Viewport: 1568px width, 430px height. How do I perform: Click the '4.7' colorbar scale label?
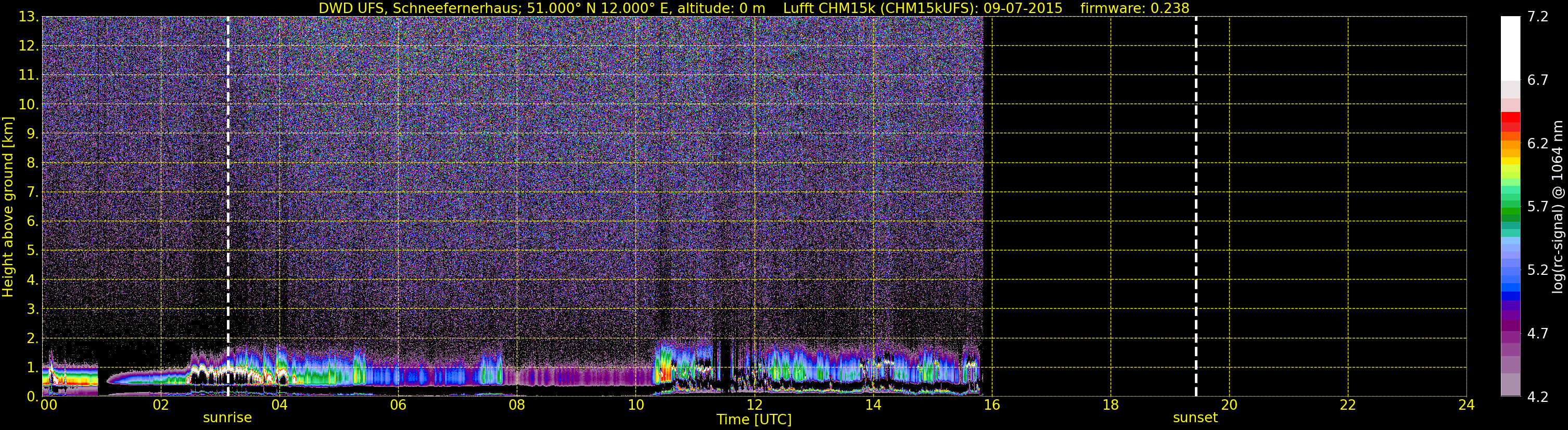pos(1538,333)
